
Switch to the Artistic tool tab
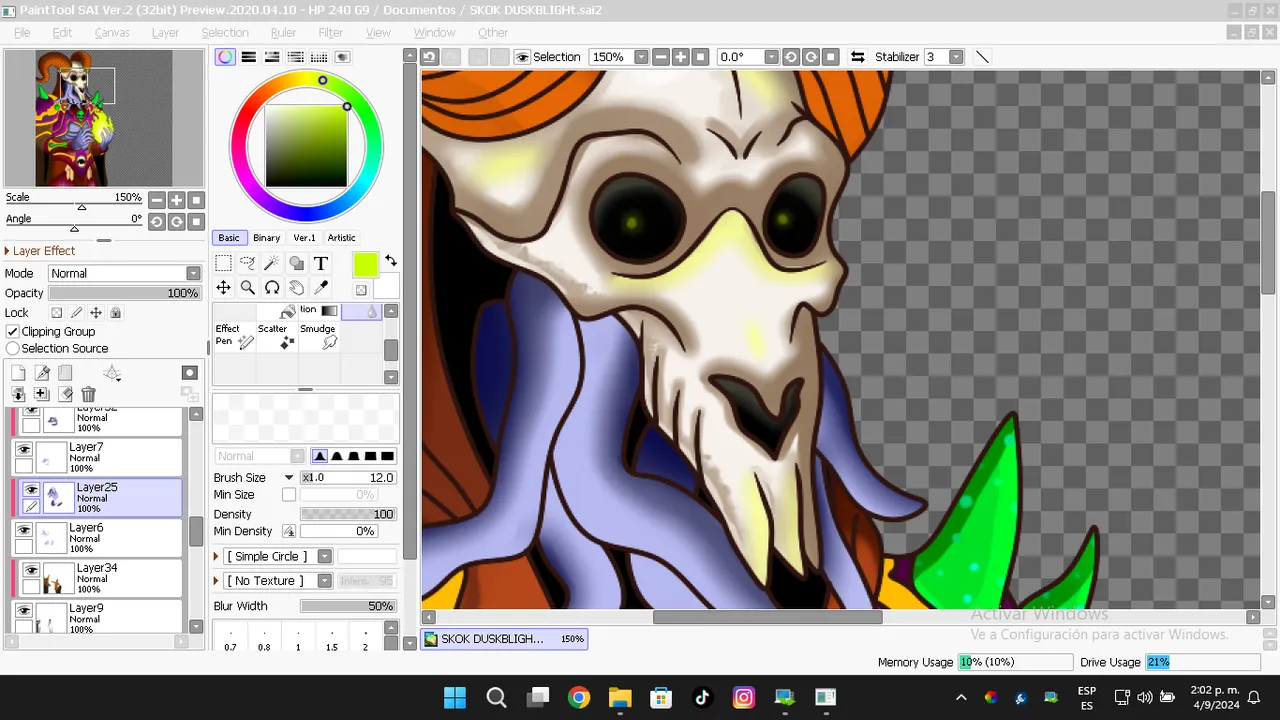[x=341, y=238]
